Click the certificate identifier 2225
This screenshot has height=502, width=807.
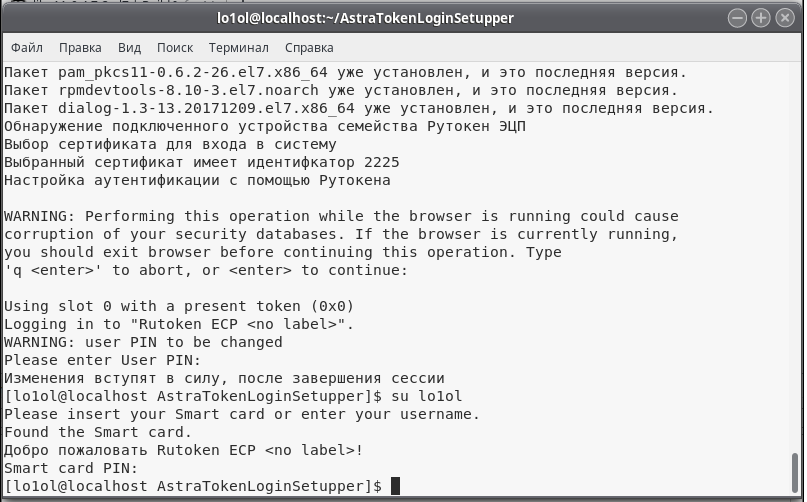point(381,162)
